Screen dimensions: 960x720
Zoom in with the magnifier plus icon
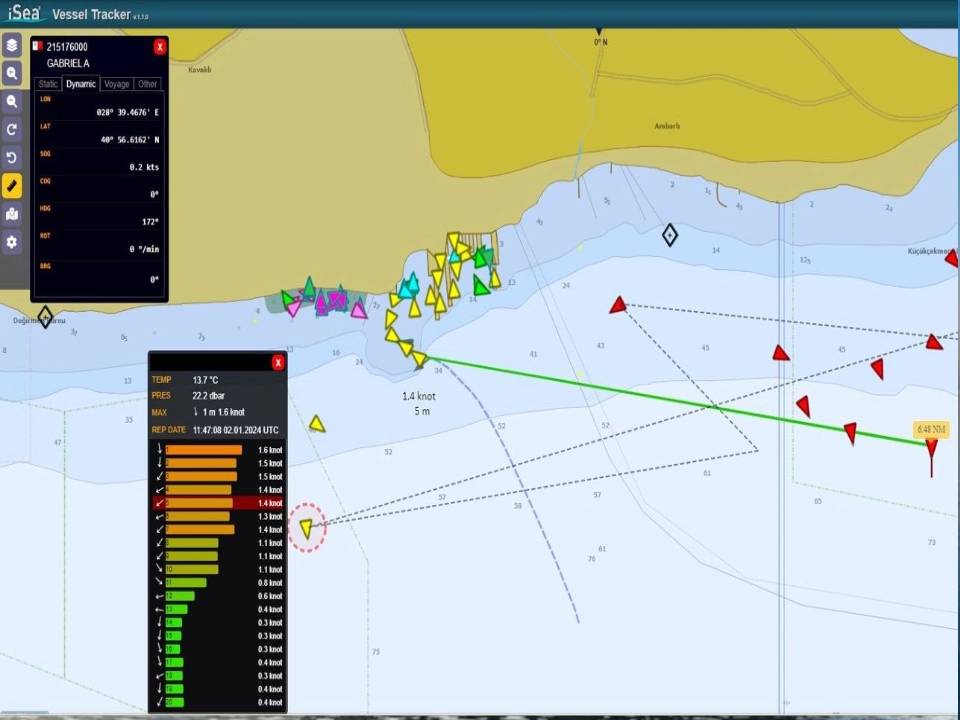(x=12, y=74)
